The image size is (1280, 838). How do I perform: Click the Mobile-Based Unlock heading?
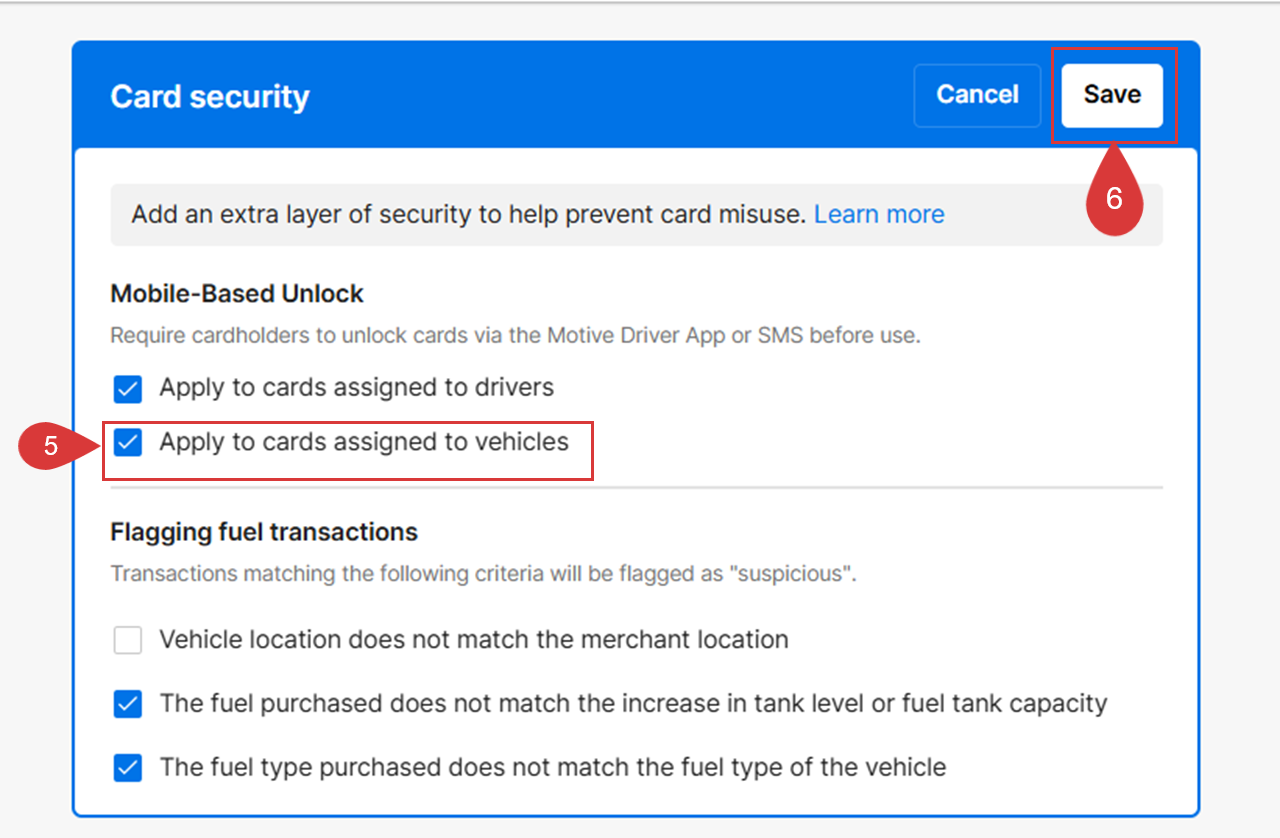pos(237,294)
